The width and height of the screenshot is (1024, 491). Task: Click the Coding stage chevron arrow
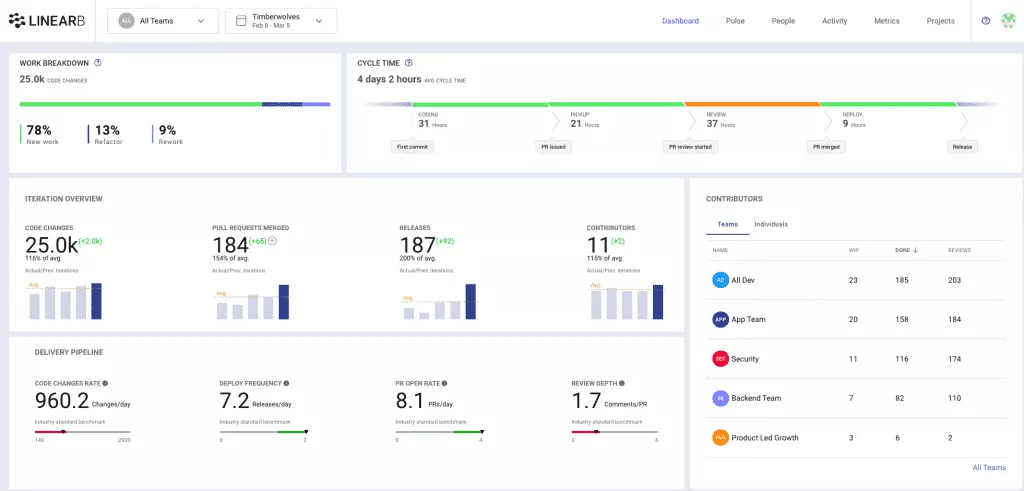[556, 121]
